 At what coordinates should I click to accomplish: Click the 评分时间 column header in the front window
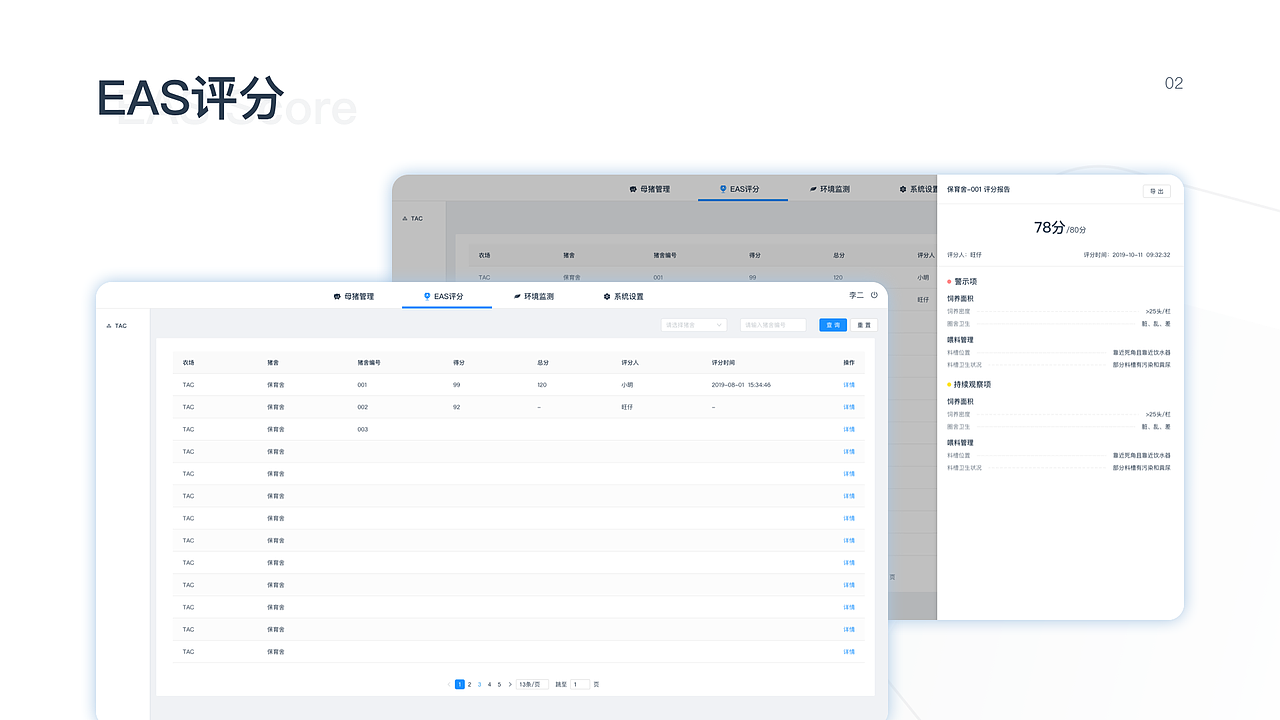[723, 362]
